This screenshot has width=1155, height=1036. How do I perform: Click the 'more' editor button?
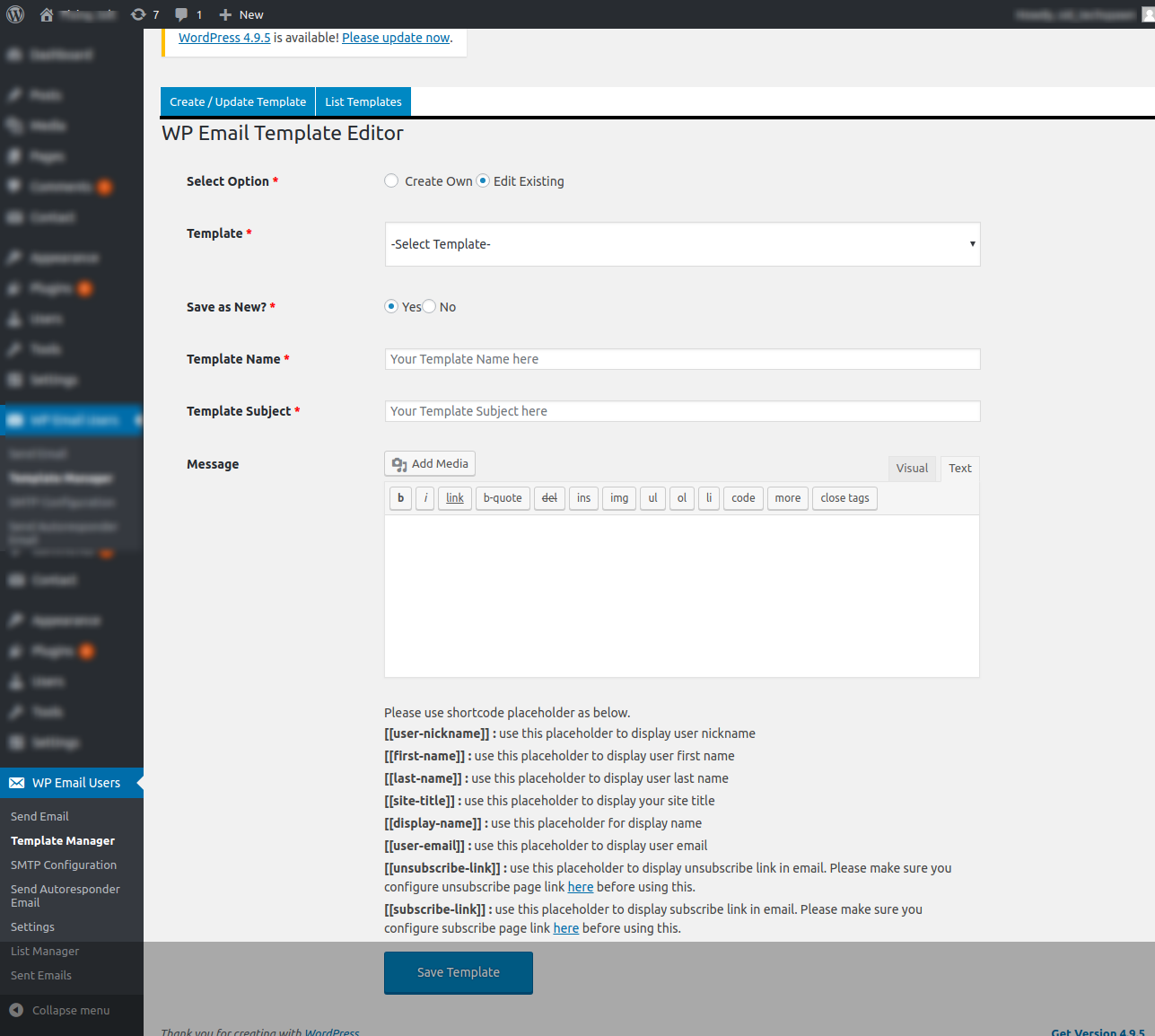click(x=788, y=498)
